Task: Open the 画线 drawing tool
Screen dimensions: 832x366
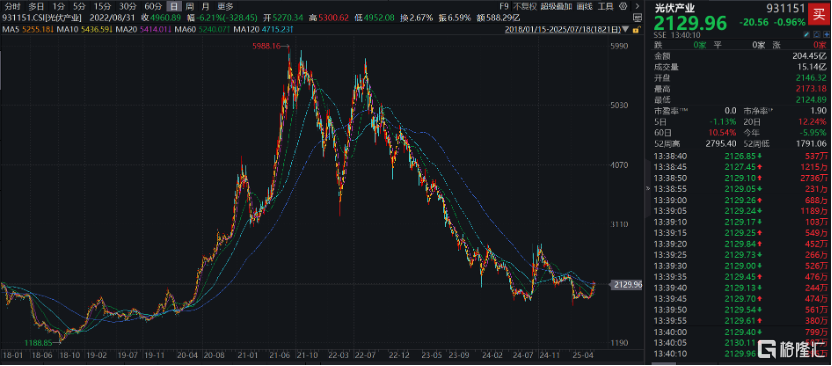Action: [x=584, y=6]
